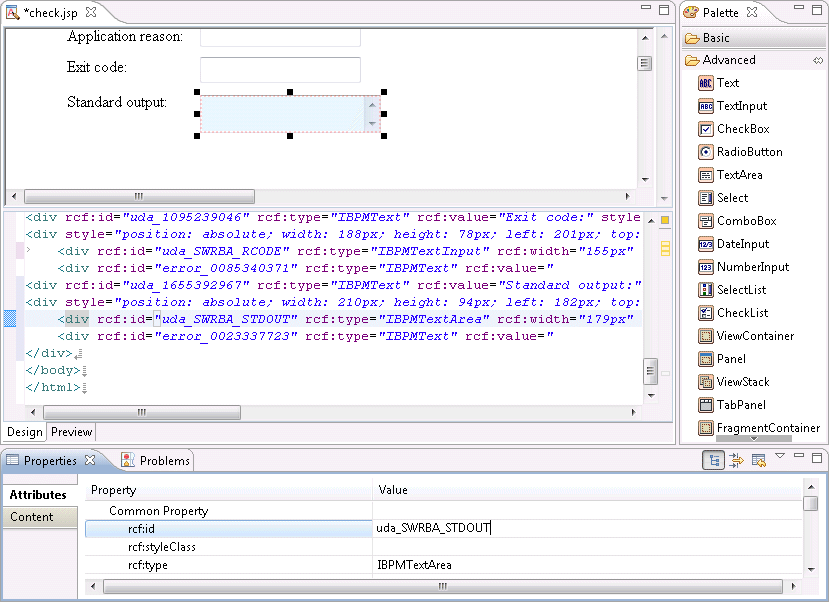Toggle Show Advanced Properties icon
The image size is (829, 602).
tap(735, 460)
